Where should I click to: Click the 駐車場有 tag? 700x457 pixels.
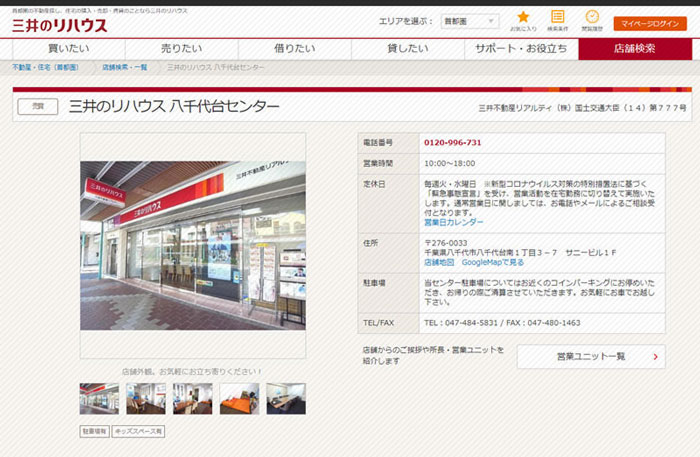click(95, 432)
